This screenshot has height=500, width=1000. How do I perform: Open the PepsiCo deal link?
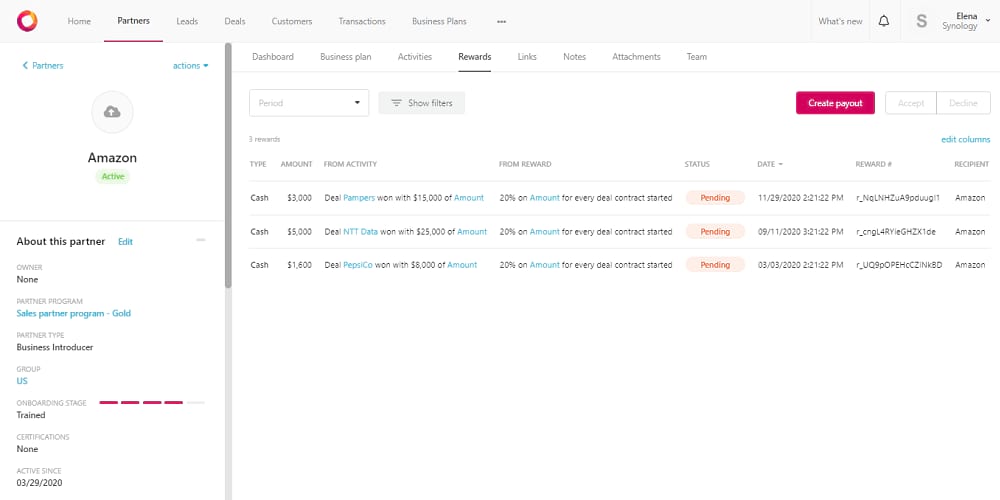click(x=358, y=265)
